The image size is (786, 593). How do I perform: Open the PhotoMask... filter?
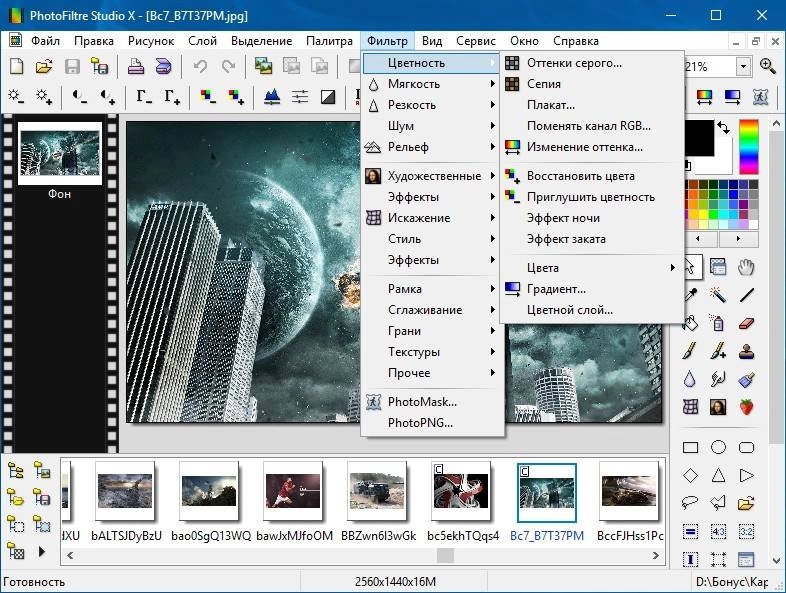pos(432,402)
